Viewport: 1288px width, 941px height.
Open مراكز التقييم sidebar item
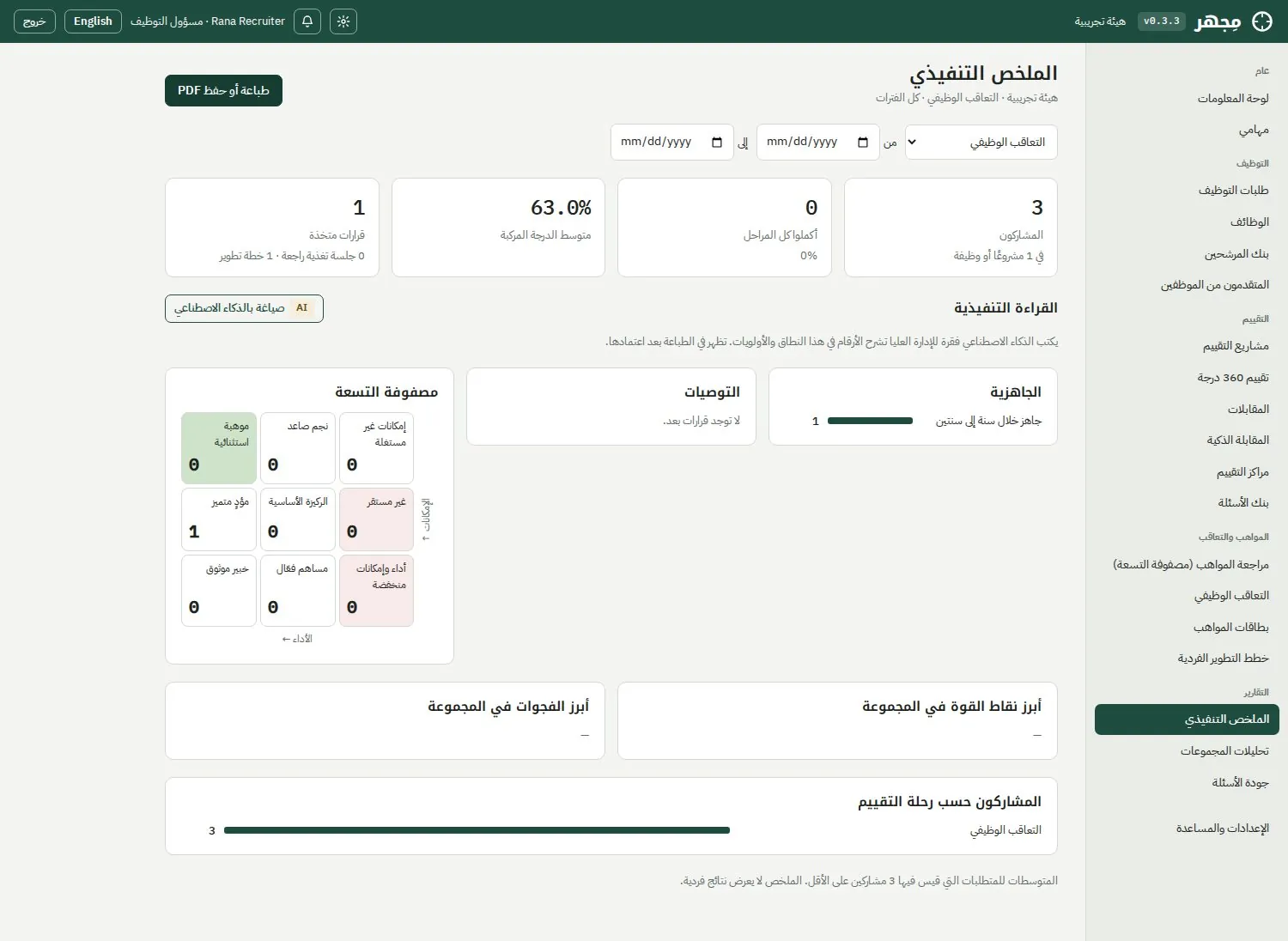(1187, 472)
